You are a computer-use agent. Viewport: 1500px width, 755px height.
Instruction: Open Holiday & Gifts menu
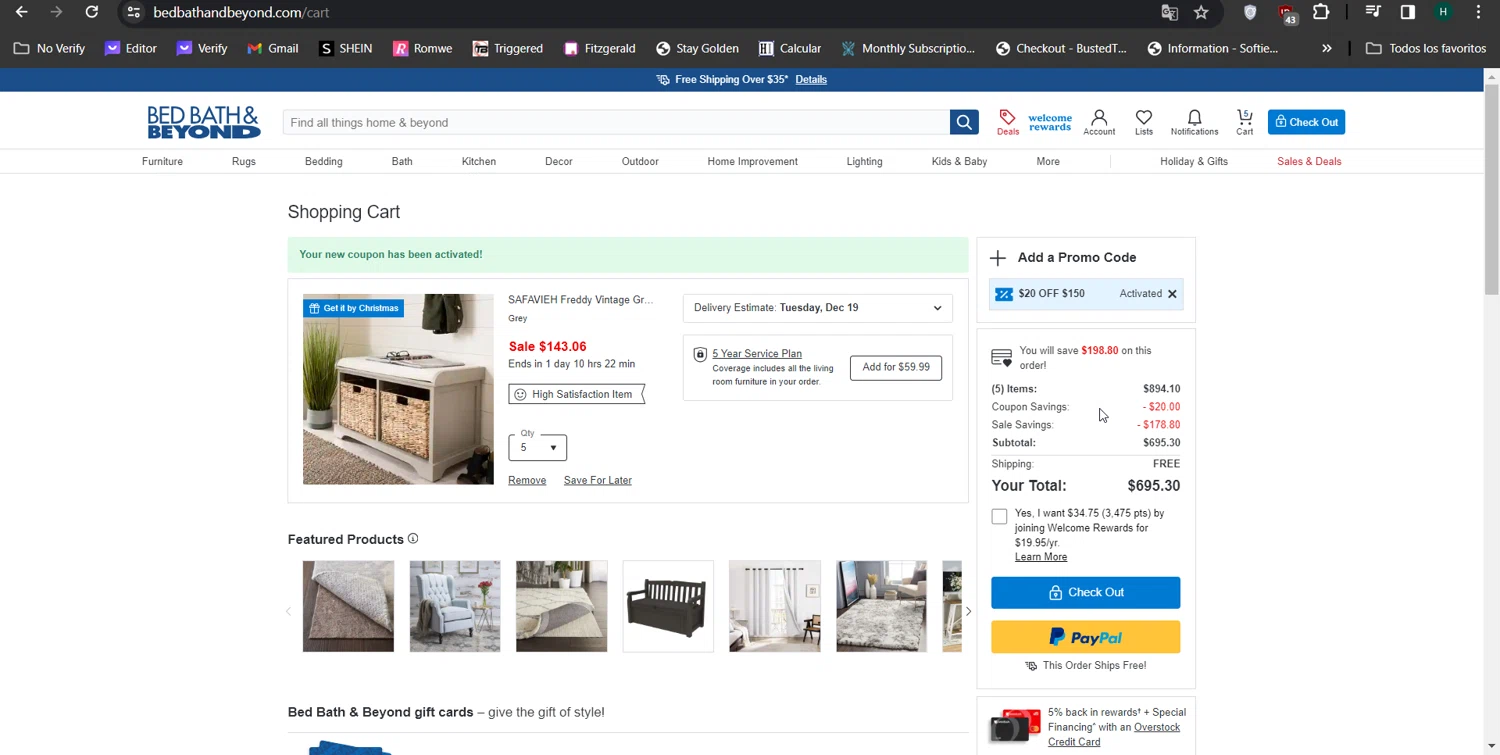(1194, 161)
